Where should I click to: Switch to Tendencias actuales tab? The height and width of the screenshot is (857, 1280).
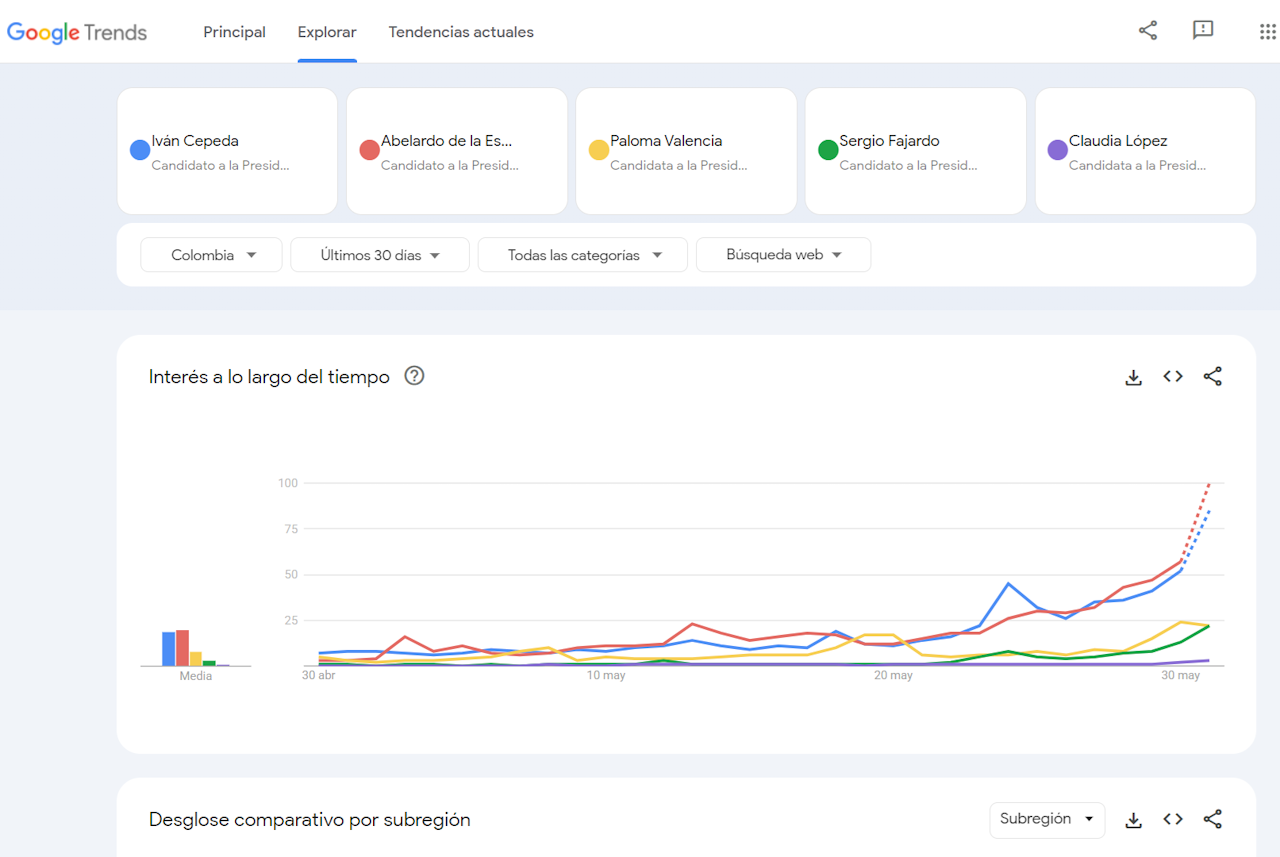coord(461,32)
